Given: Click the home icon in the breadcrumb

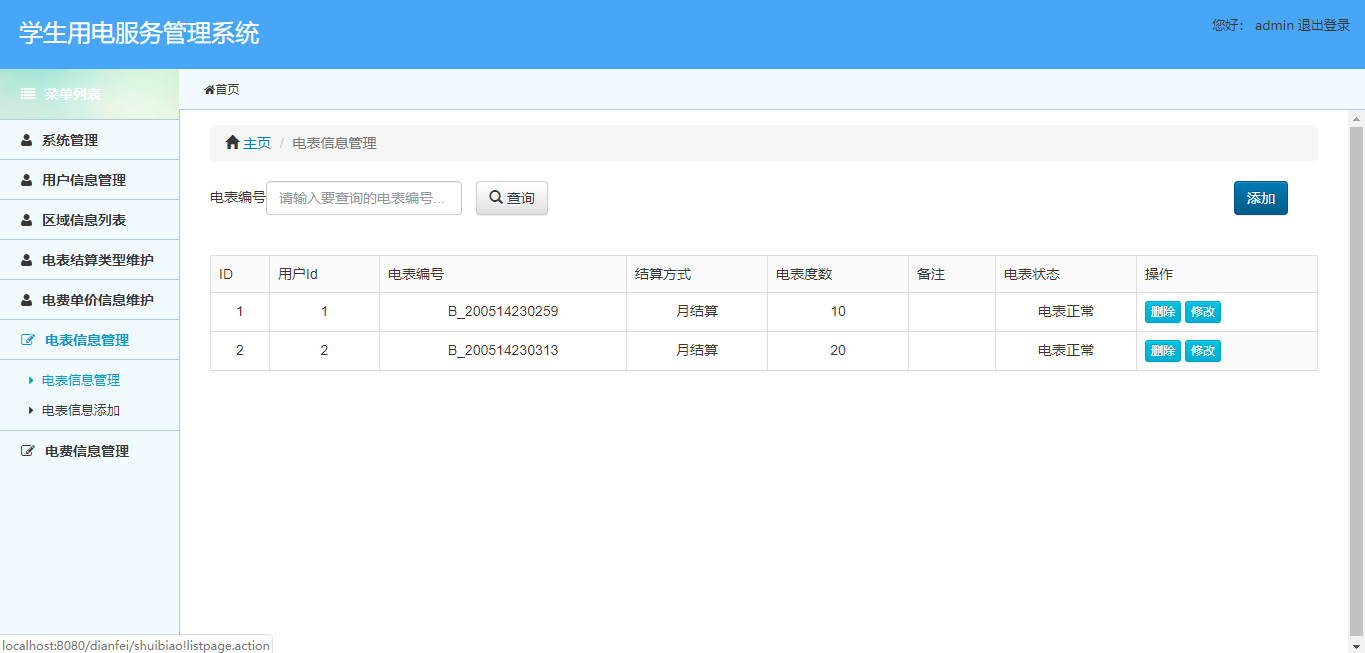Looking at the screenshot, I should 232,143.
